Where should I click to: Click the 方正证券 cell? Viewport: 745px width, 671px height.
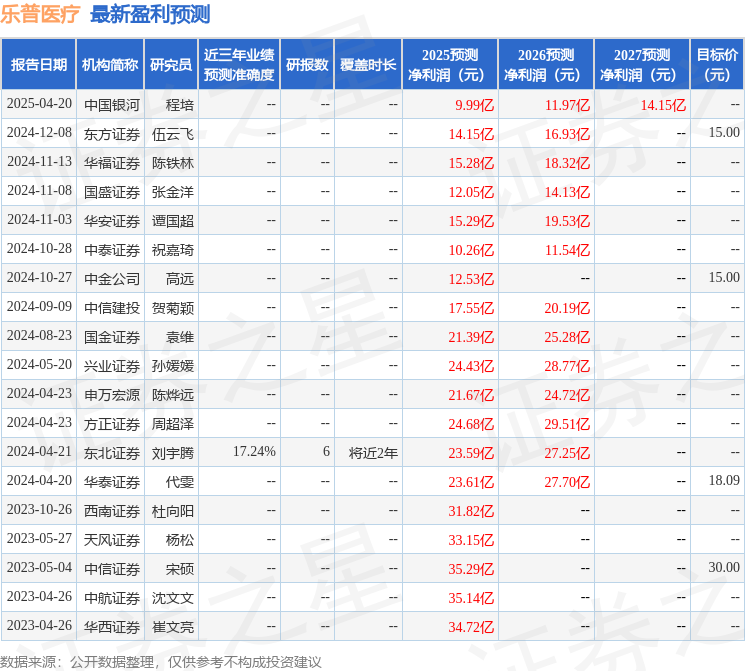point(112,424)
